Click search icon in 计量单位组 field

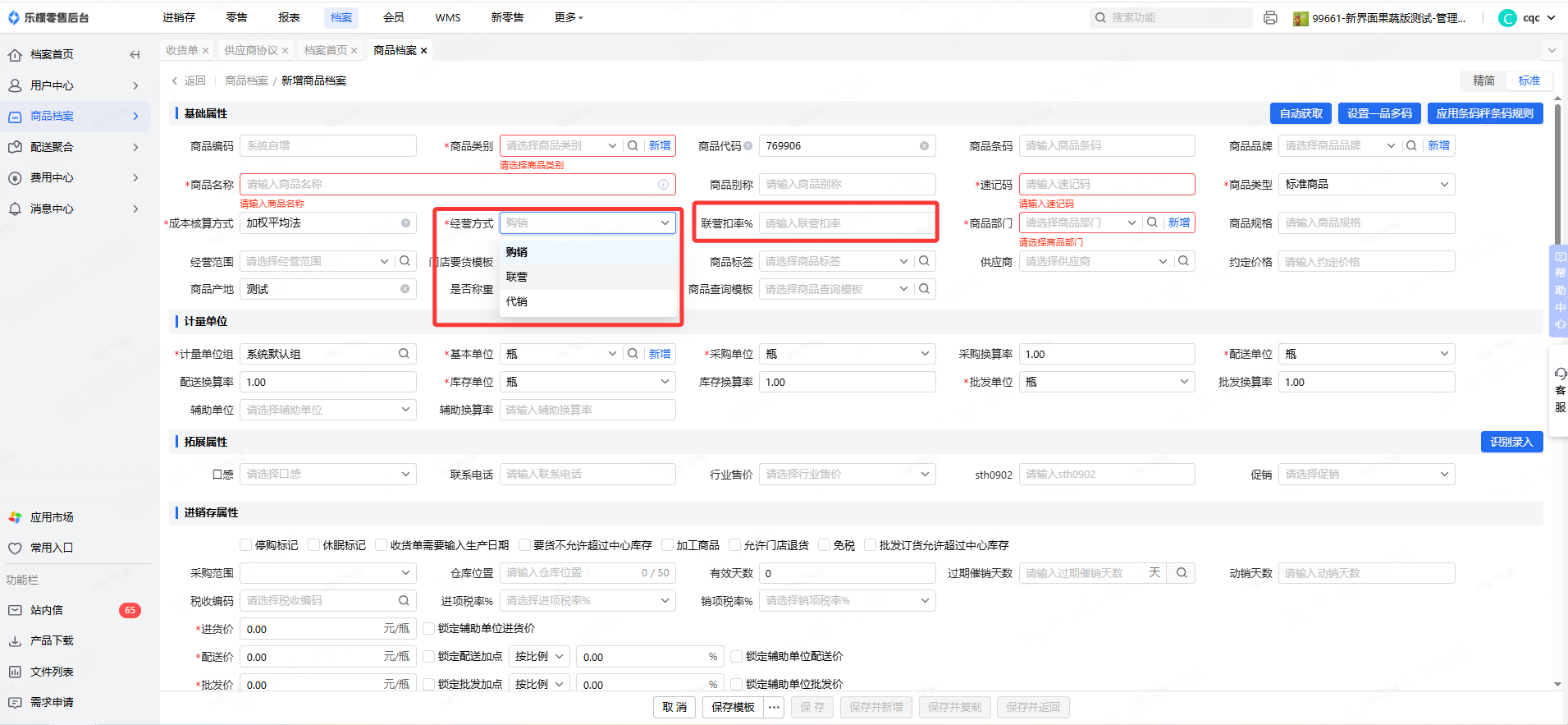pos(404,354)
